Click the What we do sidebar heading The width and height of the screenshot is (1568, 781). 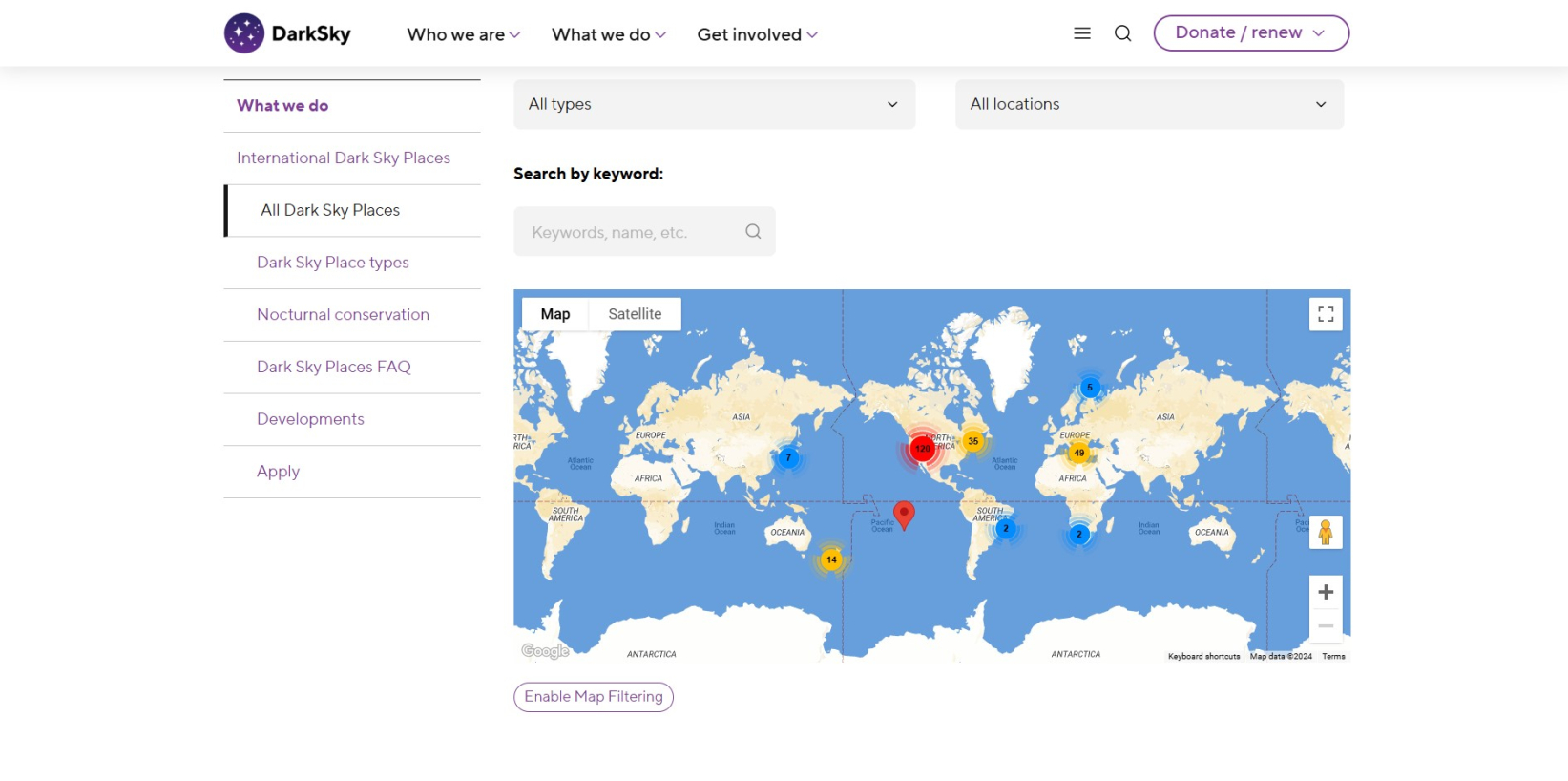(x=282, y=106)
